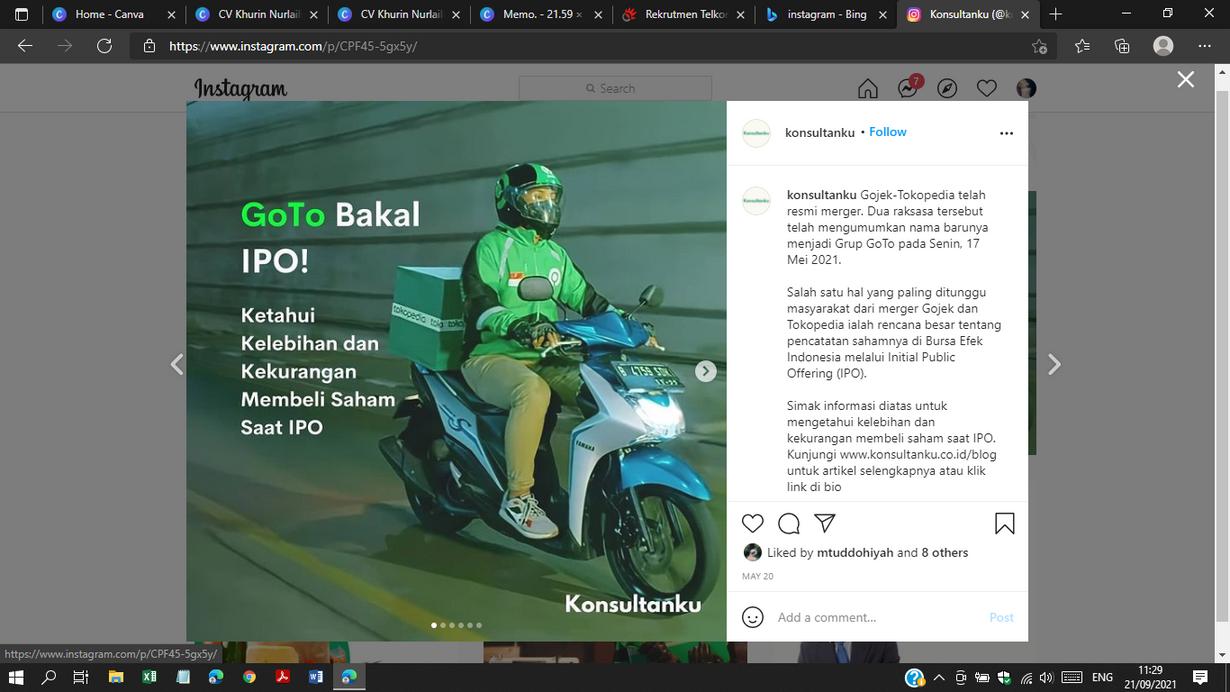1230x692 pixels.
Task: Click the MAY 20 post date
Action: pyautogui.click(x=757, y=576)
